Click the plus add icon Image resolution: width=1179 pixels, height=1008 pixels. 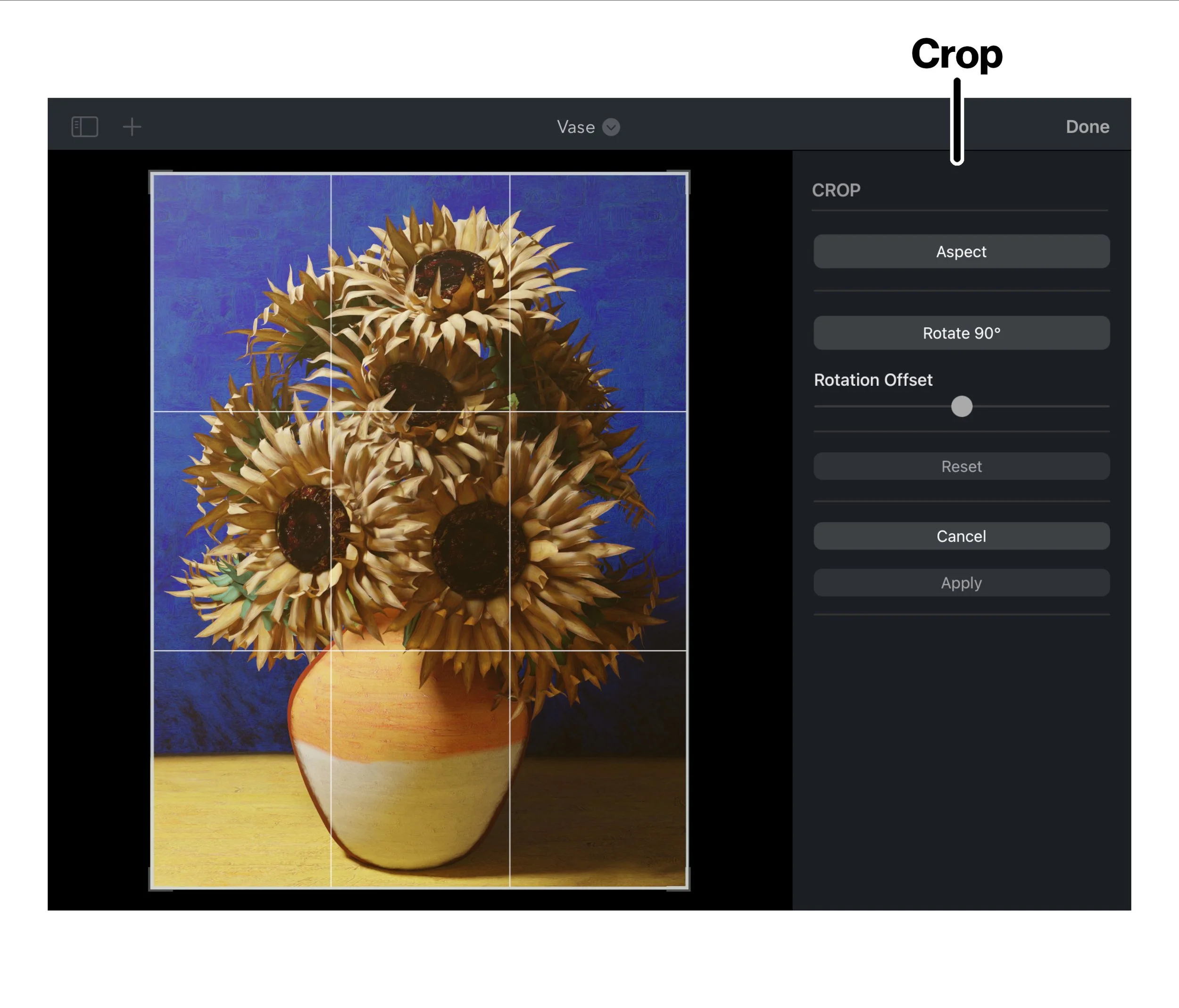point(132,126)
